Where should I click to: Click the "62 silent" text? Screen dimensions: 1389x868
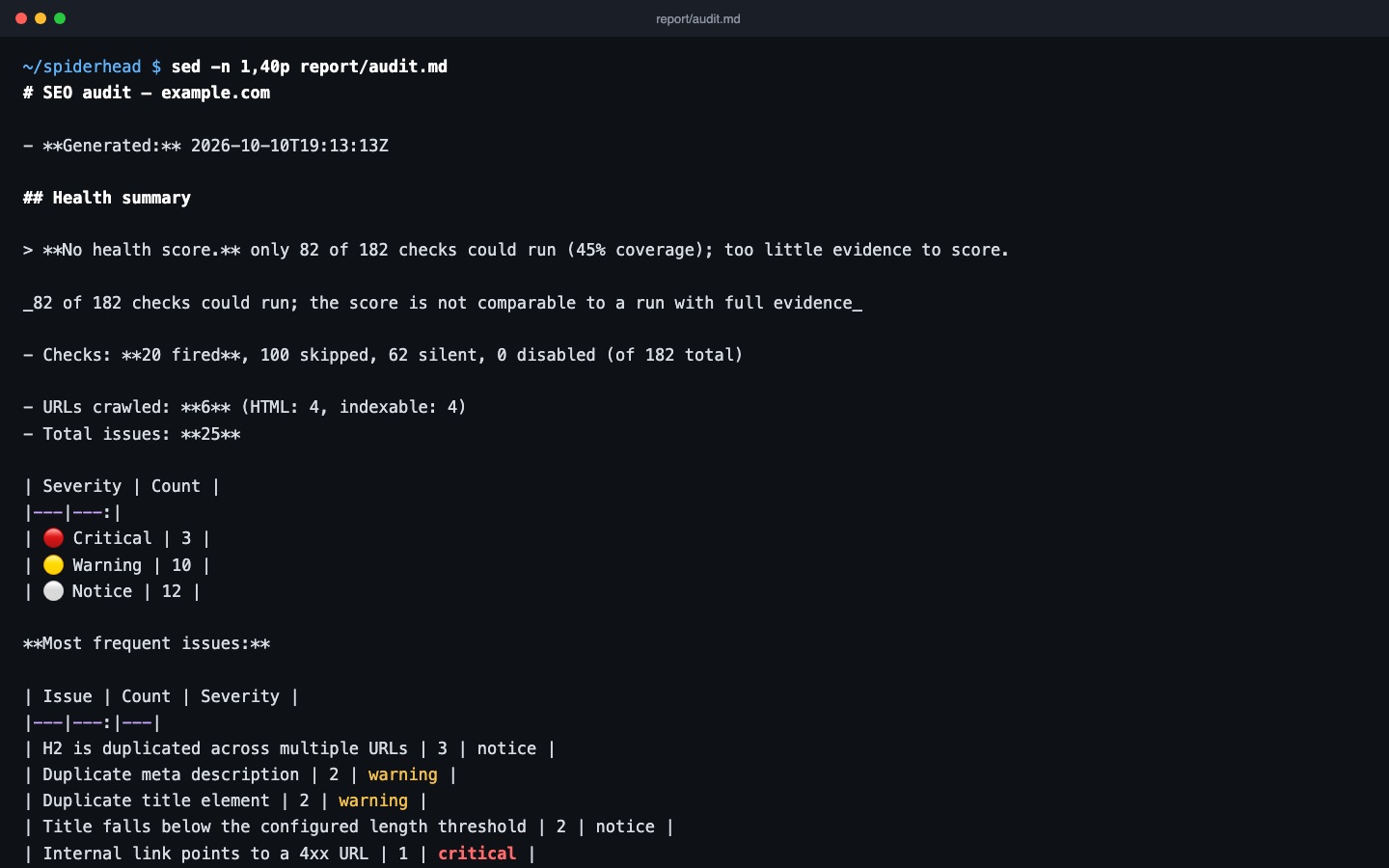[433, 355]
